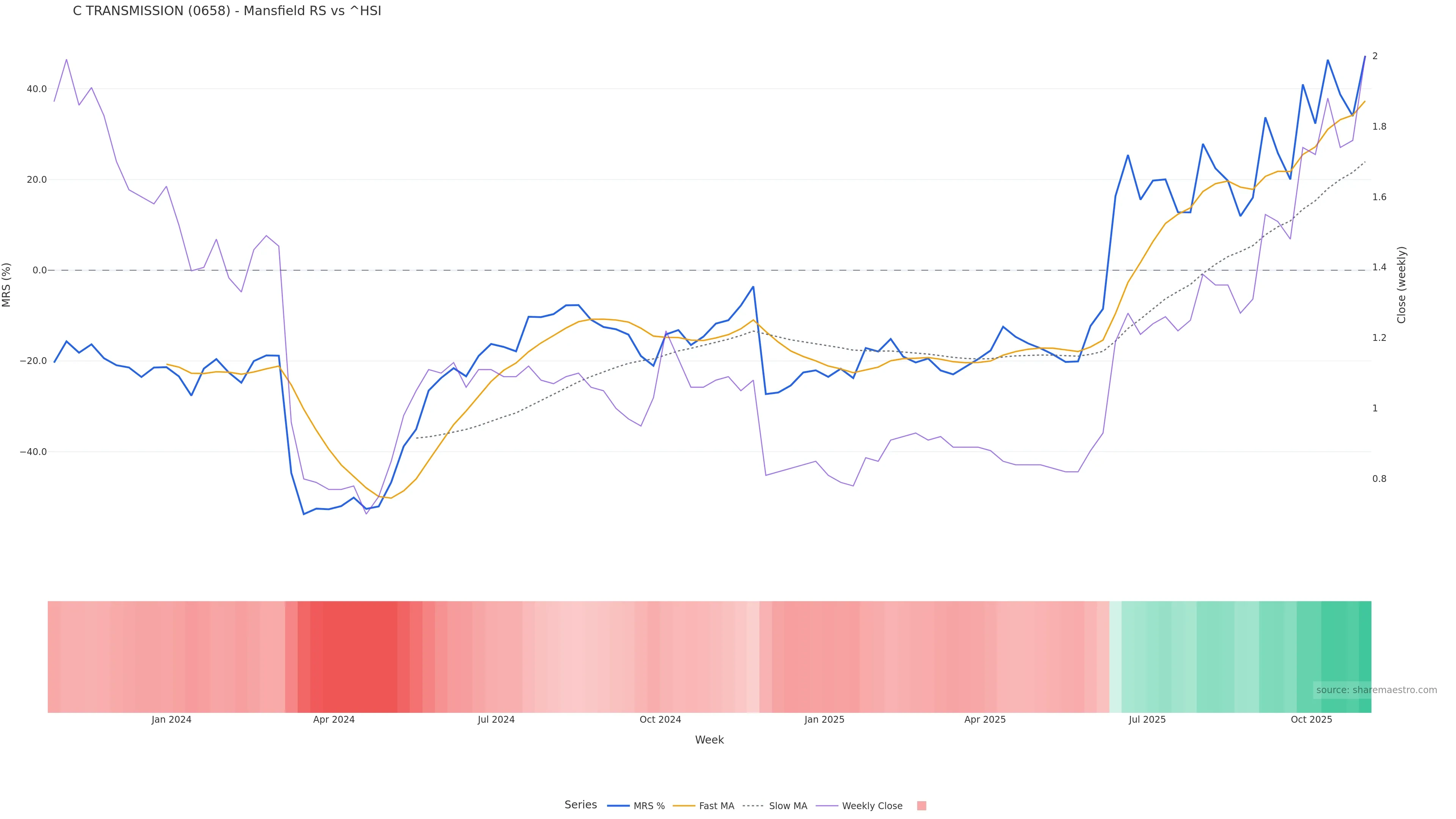
Task: Click the Jul 2025 x-axis tick label
Action: pyautogui.click(x=1147, y=720)
